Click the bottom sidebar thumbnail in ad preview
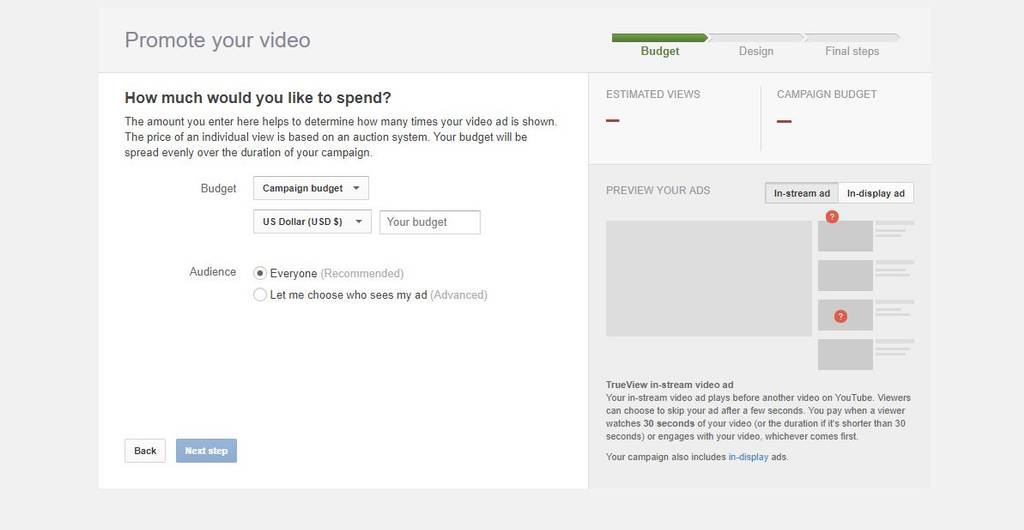 point(845,354)
